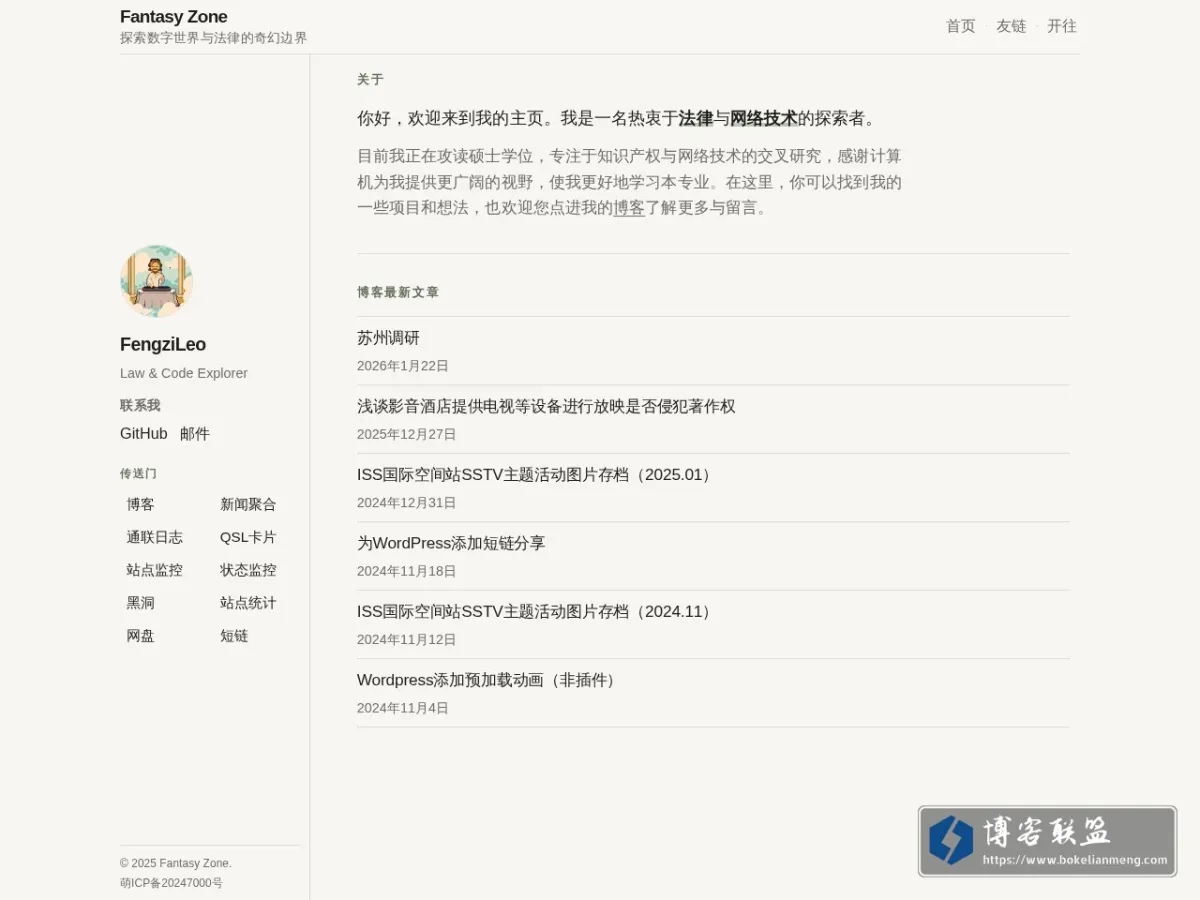Open ISS国际空间站SSTV article (2025.01)
1200x900 pixels.
(537, 475)
